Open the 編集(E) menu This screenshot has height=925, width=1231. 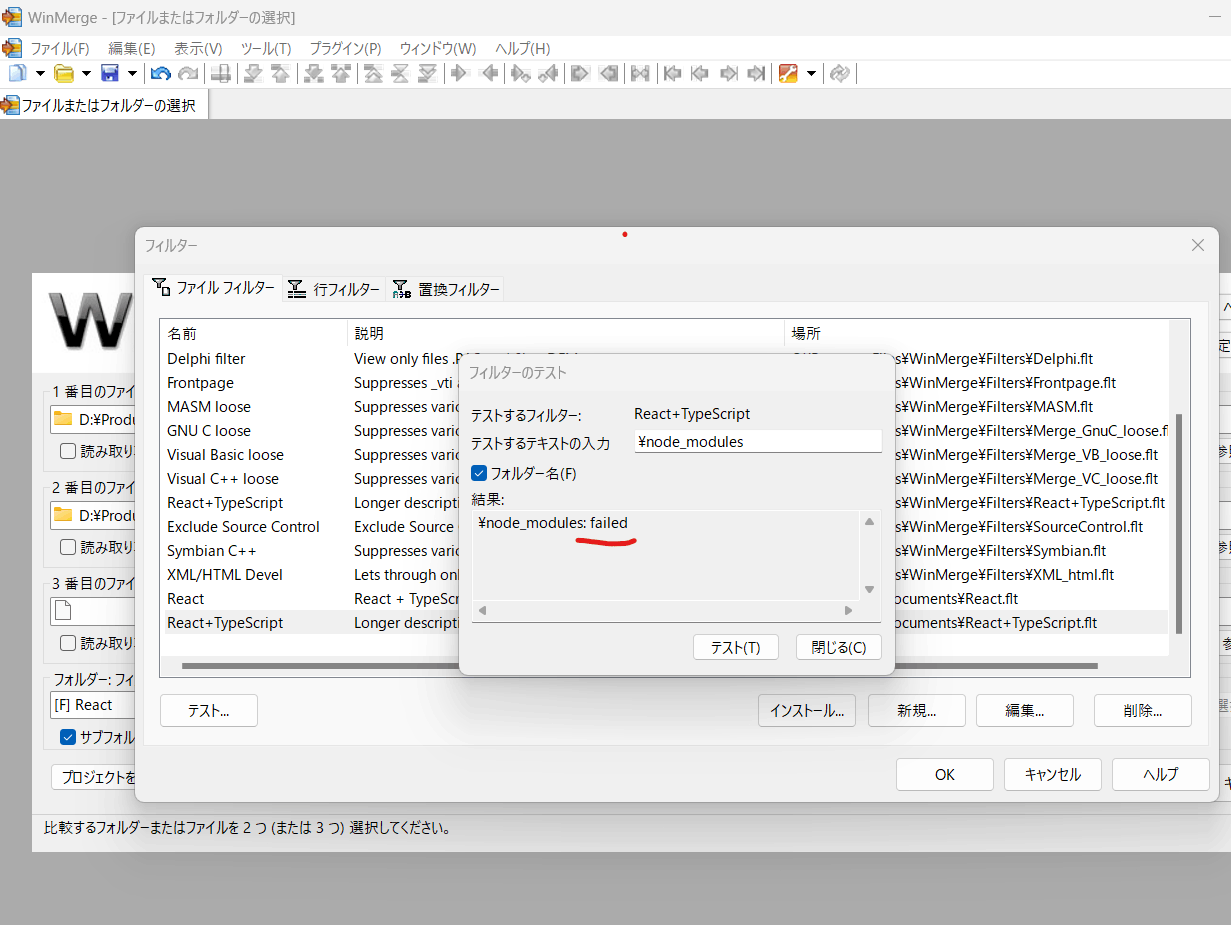click(x=131, y=48)
